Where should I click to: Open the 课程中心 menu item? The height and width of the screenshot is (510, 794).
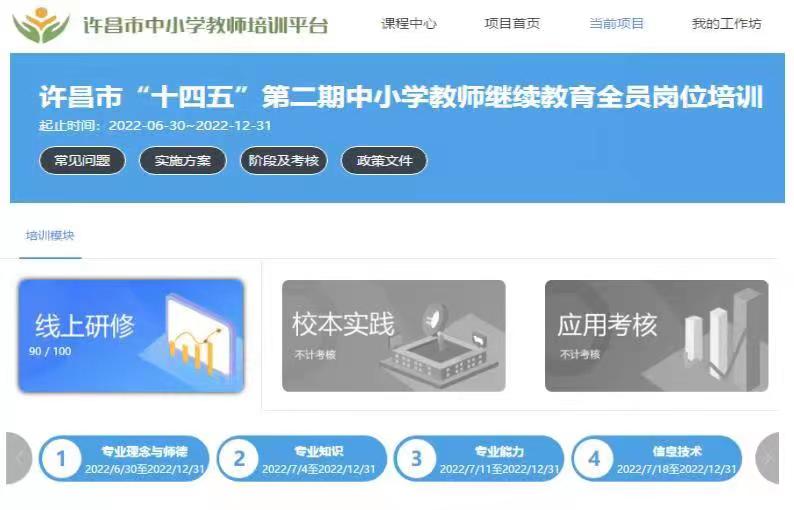coord(409,23)
